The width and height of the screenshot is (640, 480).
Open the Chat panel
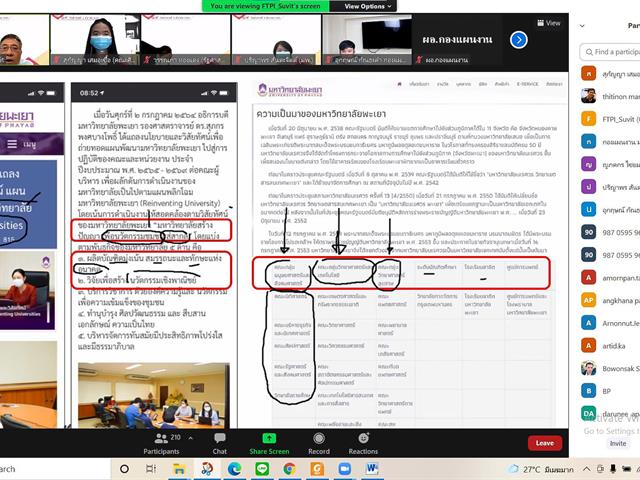(x=220, y=444)
